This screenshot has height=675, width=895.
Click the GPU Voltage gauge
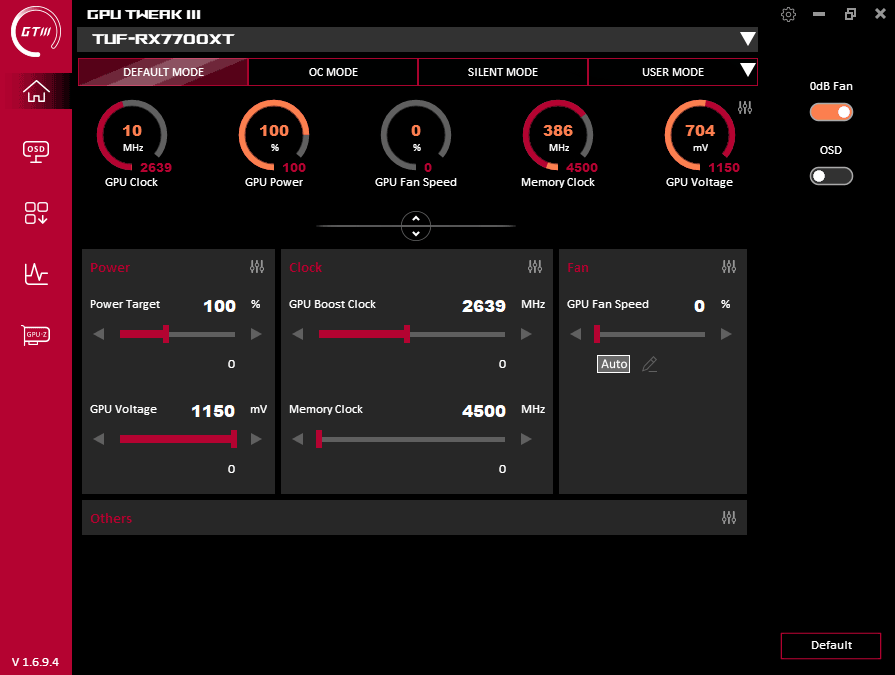pyautogui.click(x=700, y=136)
